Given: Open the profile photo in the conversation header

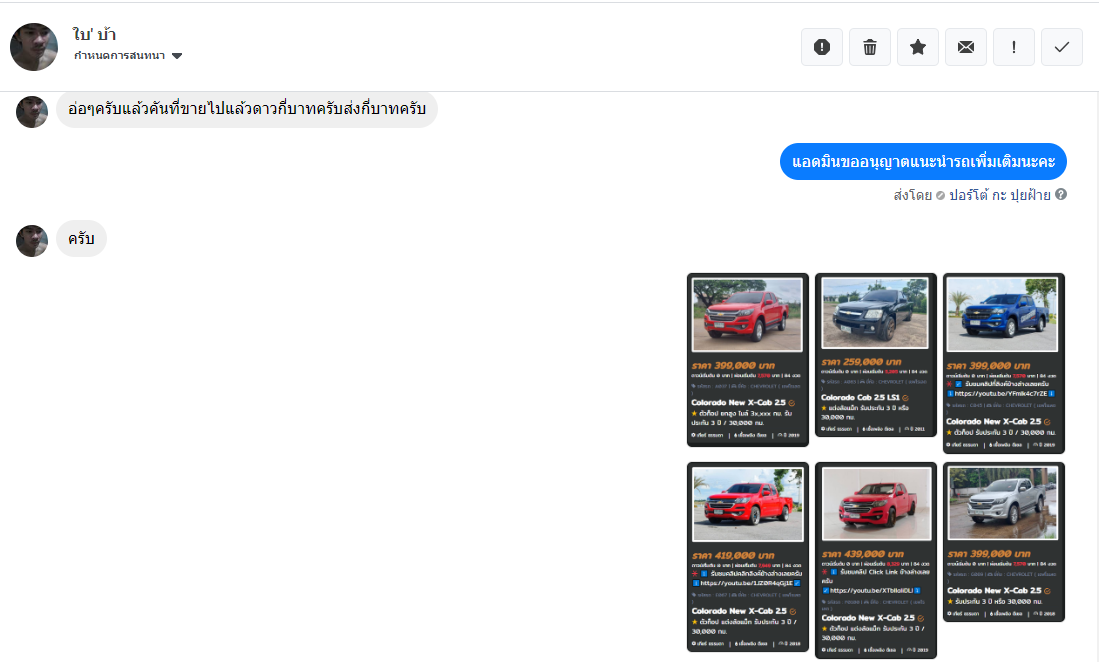Looking at the screenshot, I should click(34, 47).
